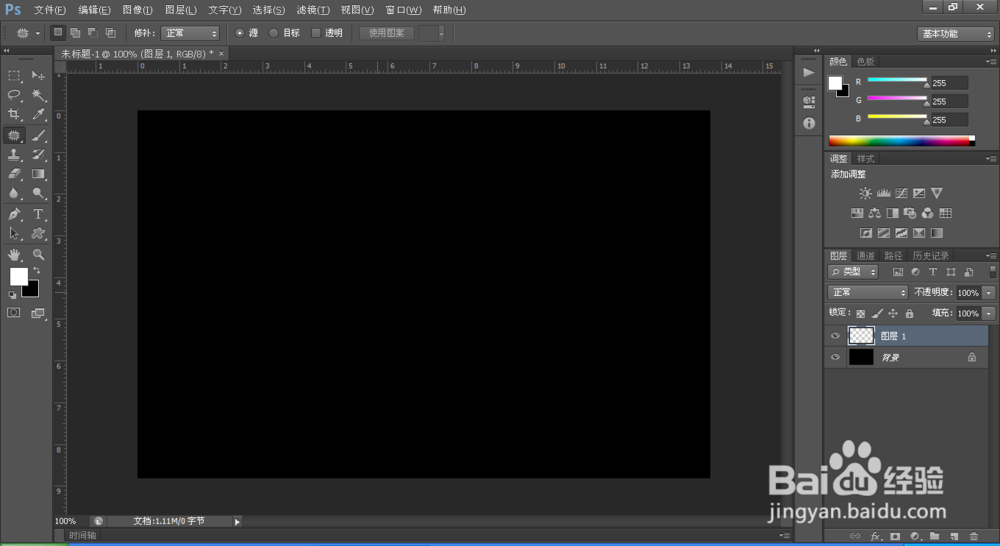This screenshot has height=546, width=1000.
Task: Open the info panel icon
Action: tap(809, 123)
